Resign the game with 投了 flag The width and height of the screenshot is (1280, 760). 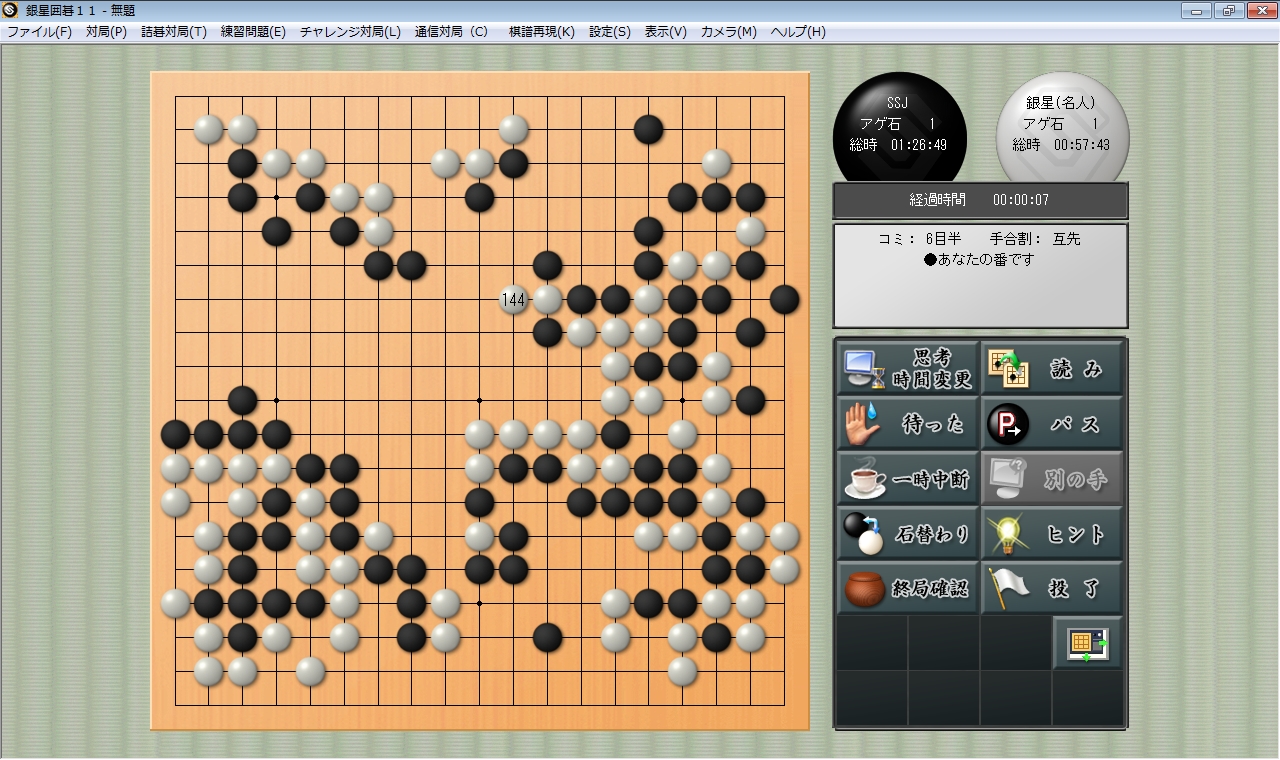coord(1052,589)
